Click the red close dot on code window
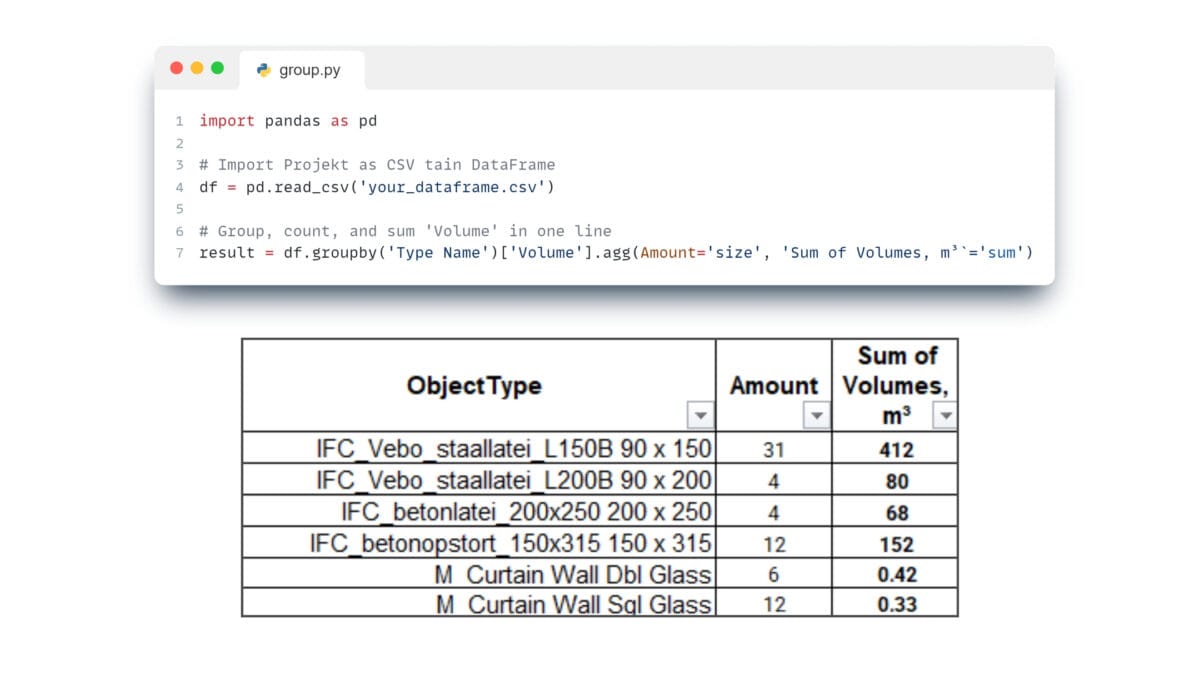The width and height of the screenshot is (1200, 675). tap(177, 68)
